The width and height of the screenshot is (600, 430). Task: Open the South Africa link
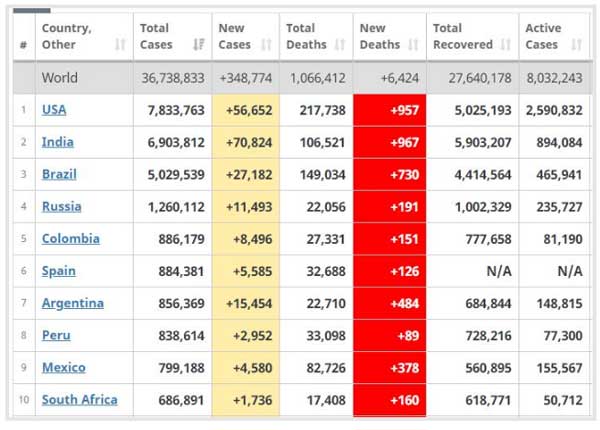coord(79,399)
